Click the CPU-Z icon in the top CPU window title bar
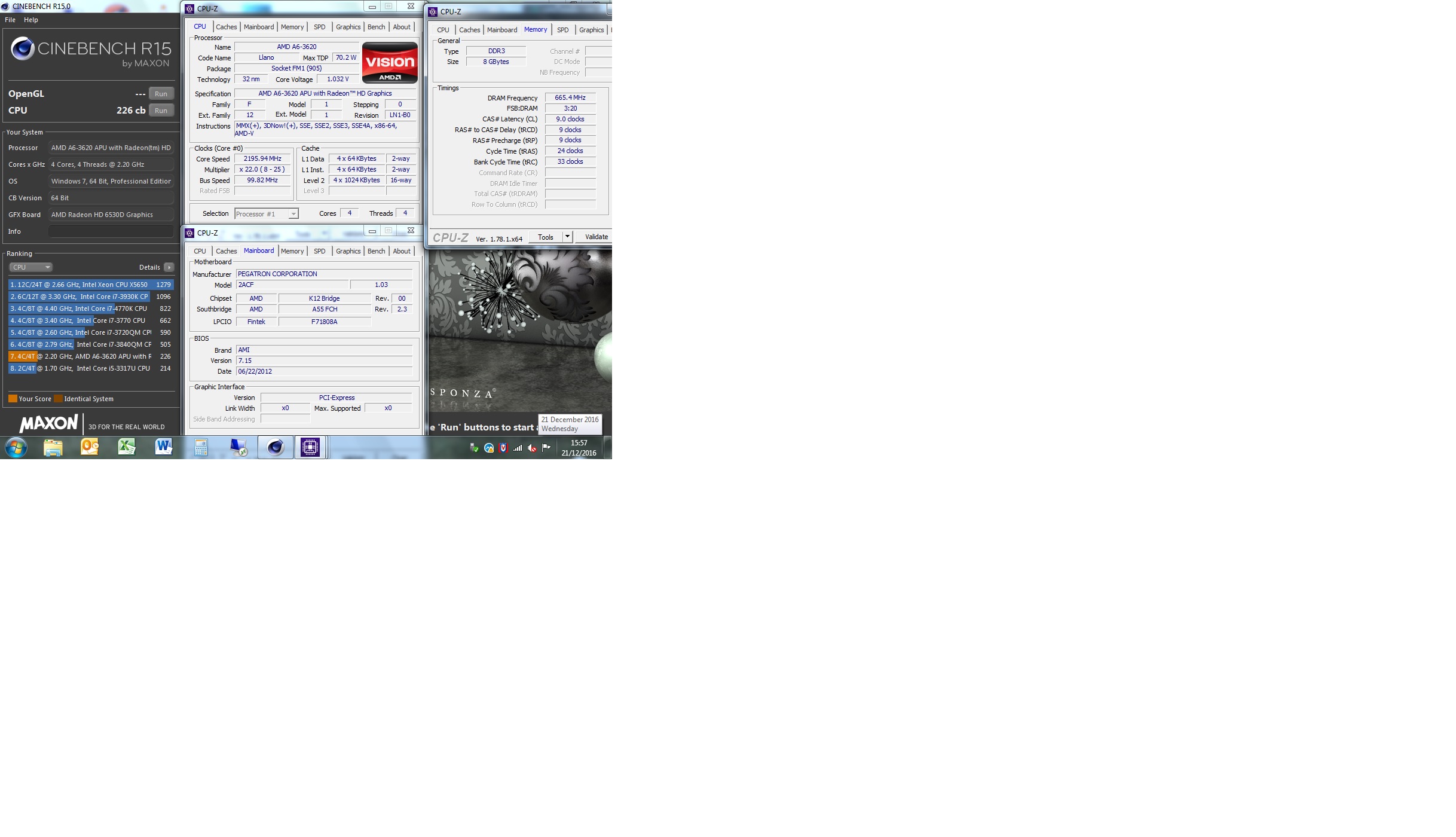This screenshot has width=1456, height=837. (189, 8)
